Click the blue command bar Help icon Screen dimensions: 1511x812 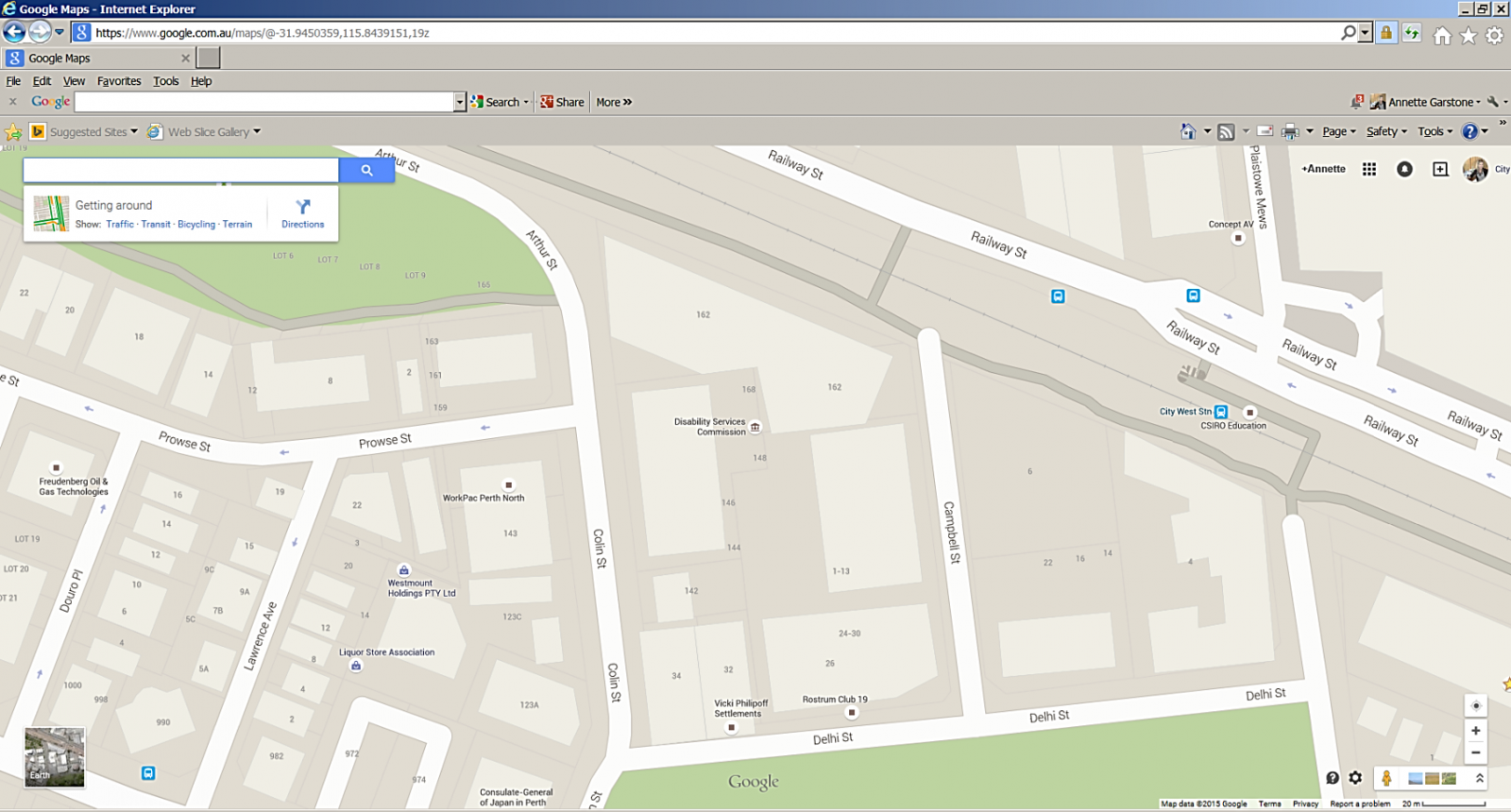1469,131
